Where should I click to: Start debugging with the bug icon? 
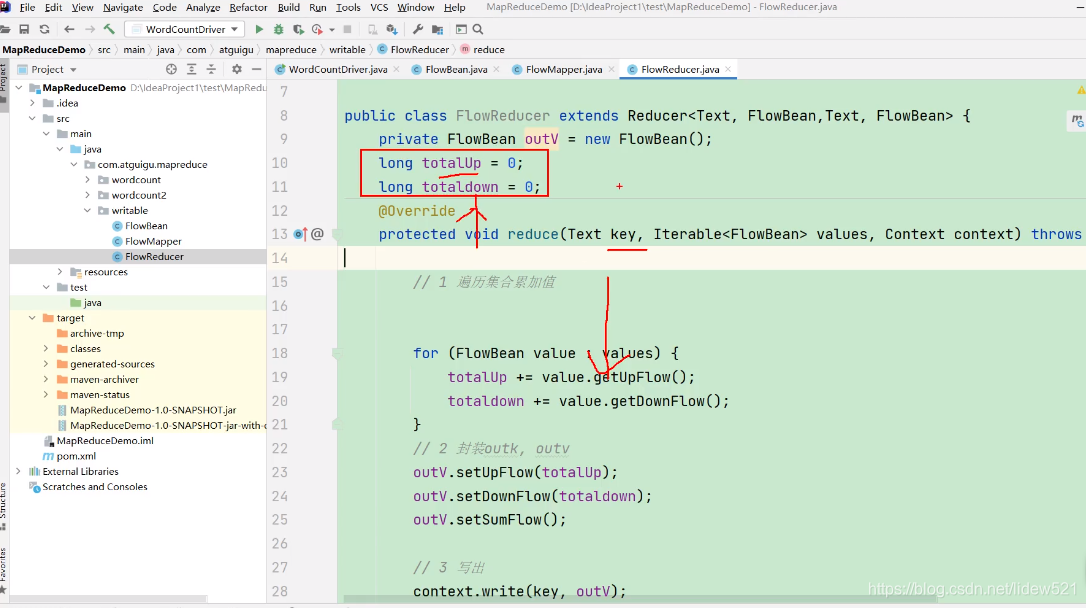point(278,29)
